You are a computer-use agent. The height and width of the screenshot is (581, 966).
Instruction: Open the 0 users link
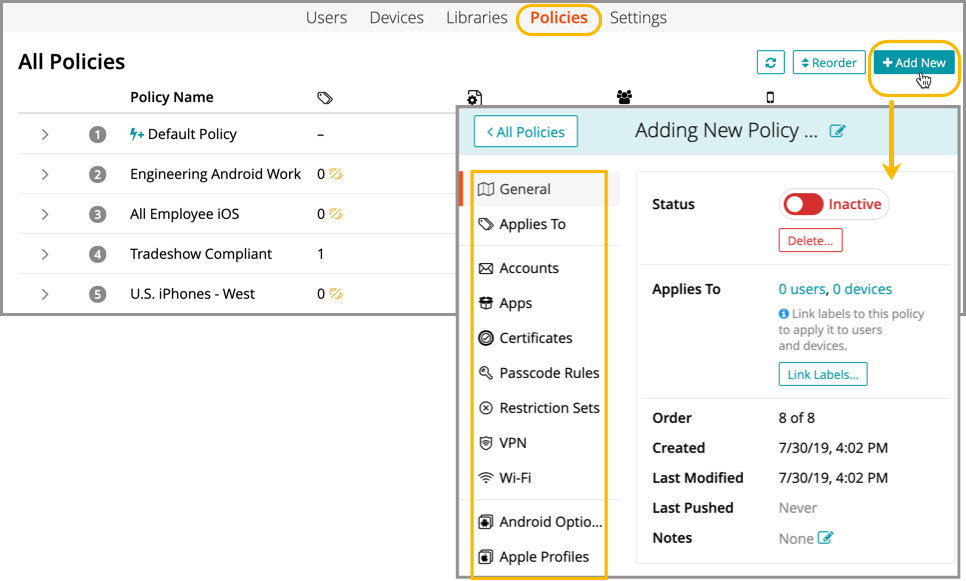click(802, 289)
